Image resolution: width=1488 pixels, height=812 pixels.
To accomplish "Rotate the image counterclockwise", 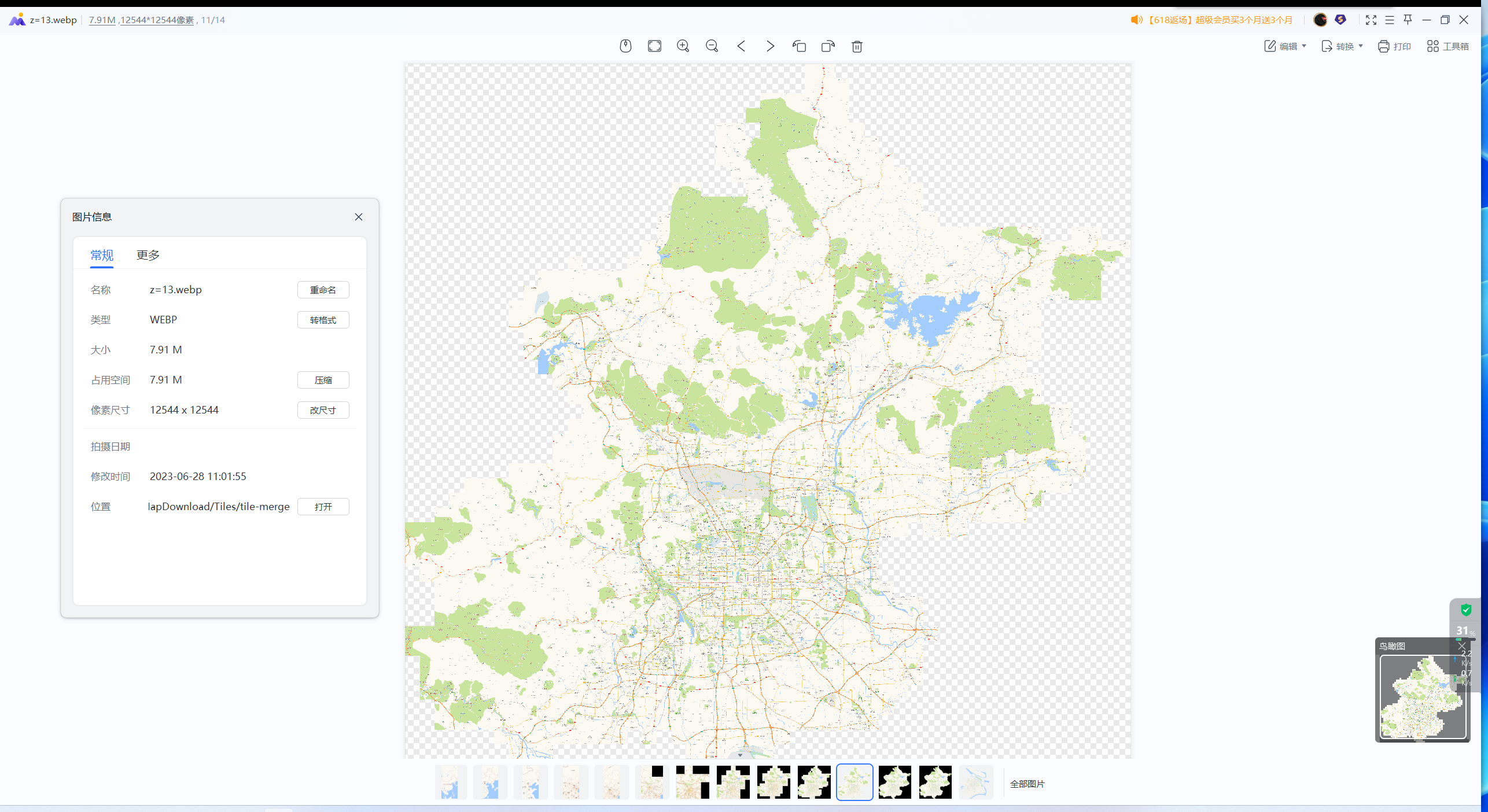I will [x=799, y=46].
